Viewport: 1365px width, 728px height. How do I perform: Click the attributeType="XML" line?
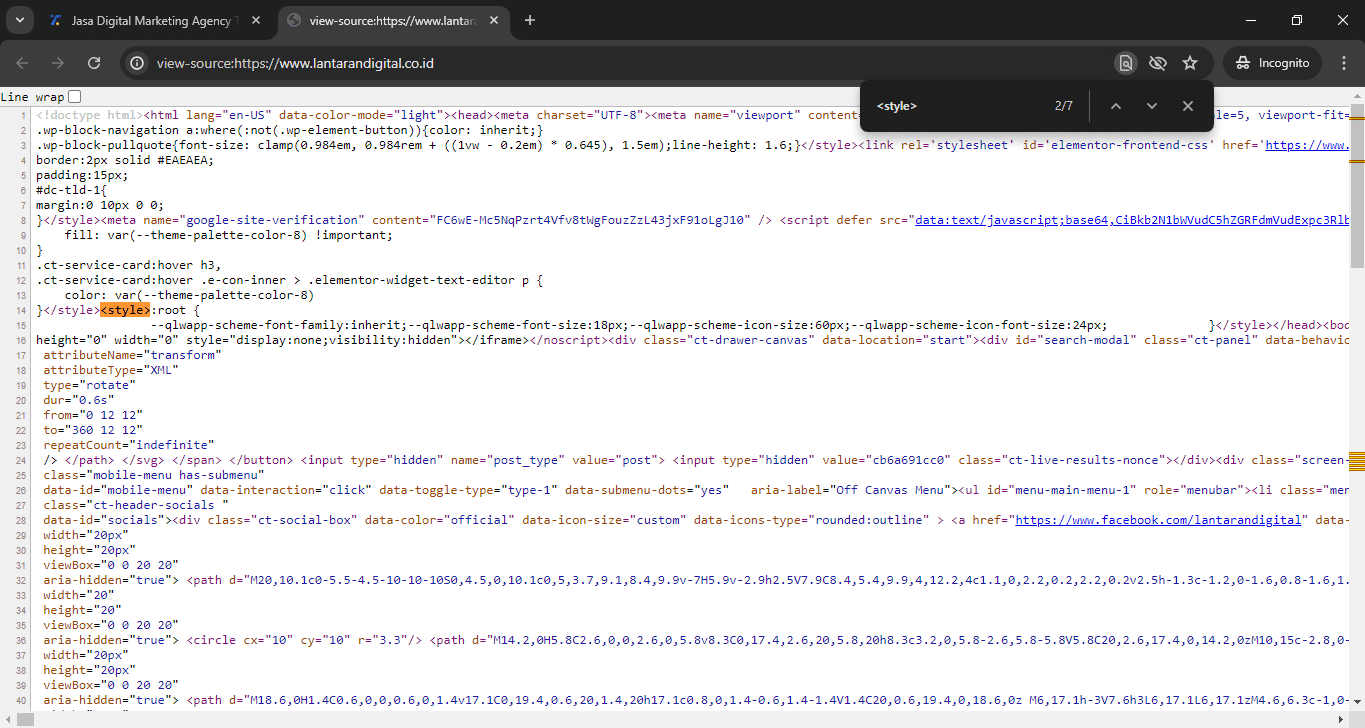tap(111, 370)
